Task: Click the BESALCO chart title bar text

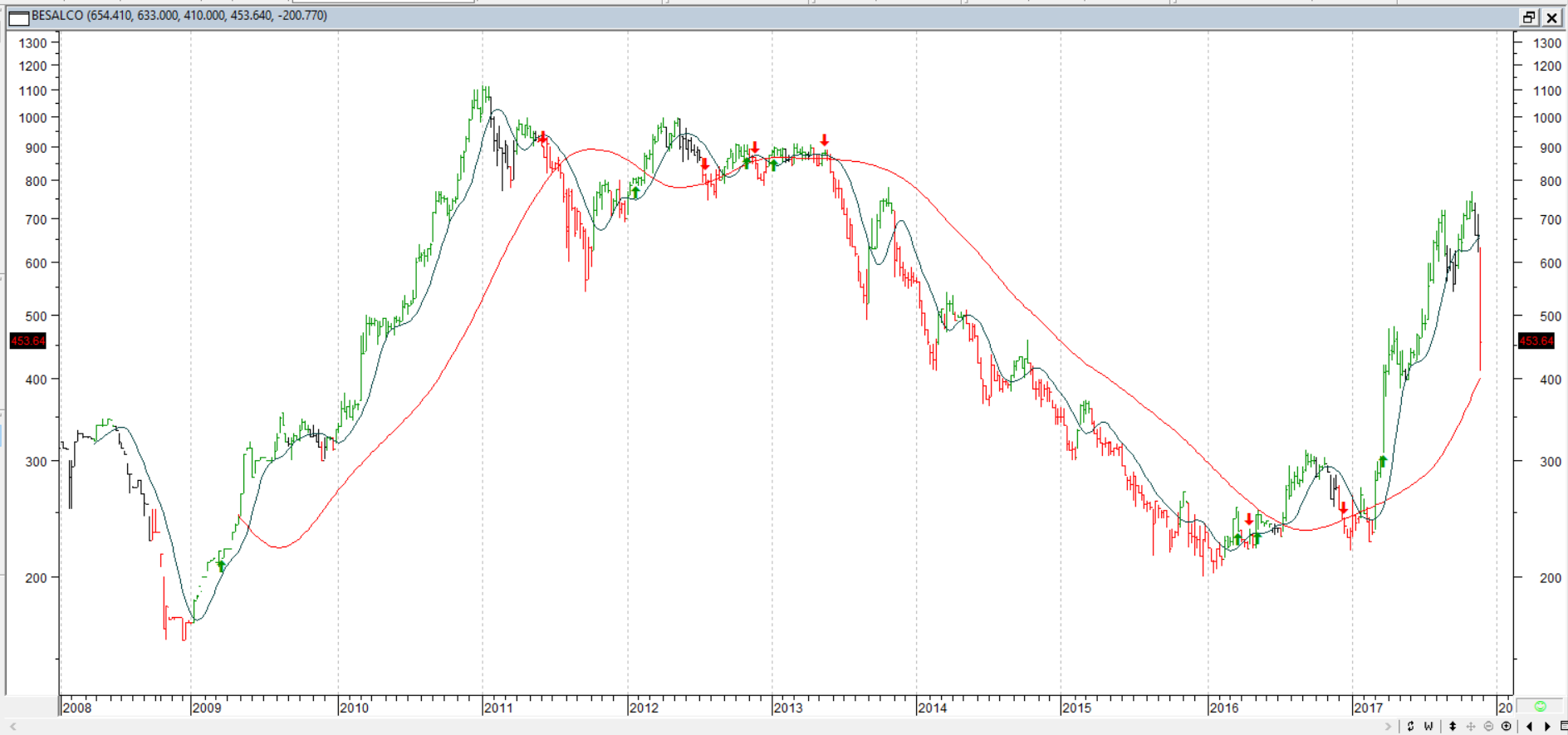Action: (179, 16)
